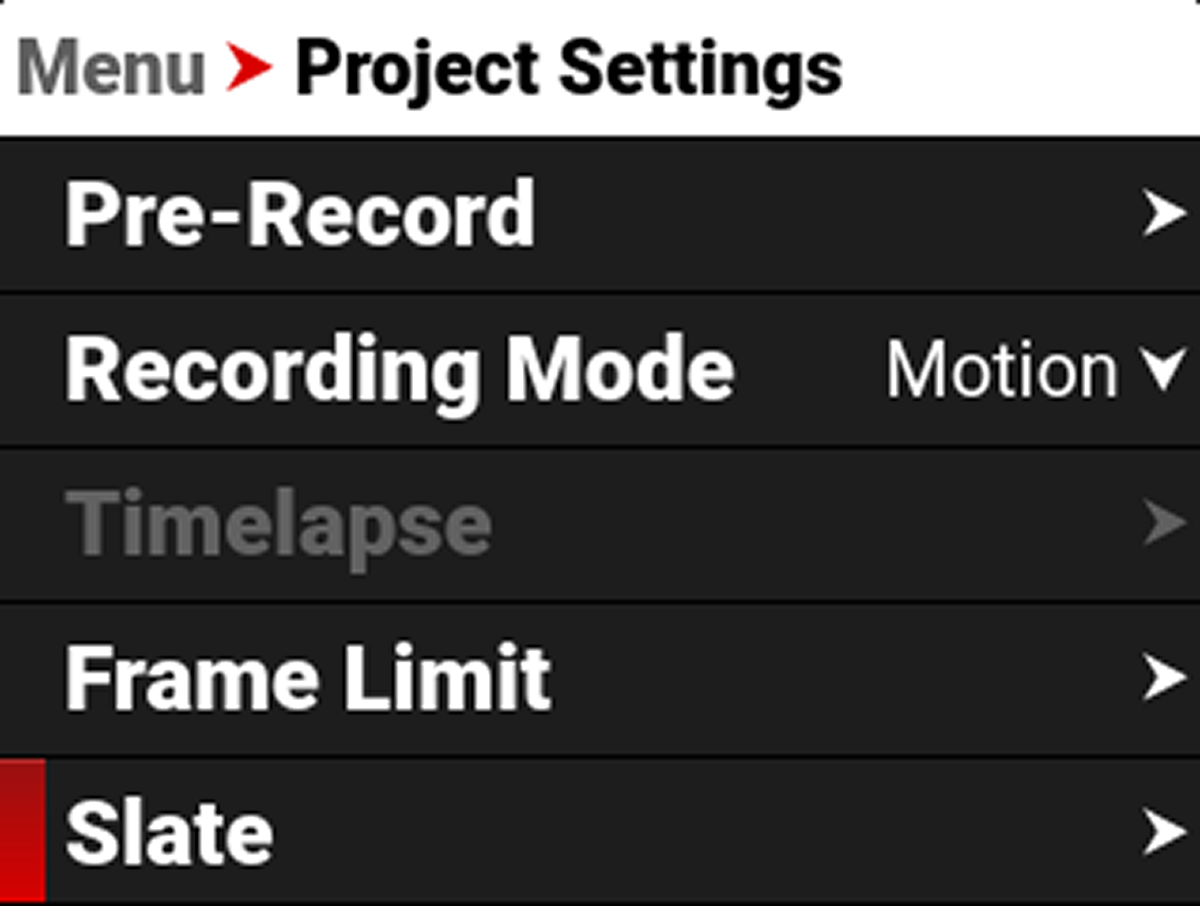Select the Pre-Record menu item
The image size is (1200, 906).
pos(300,214)
